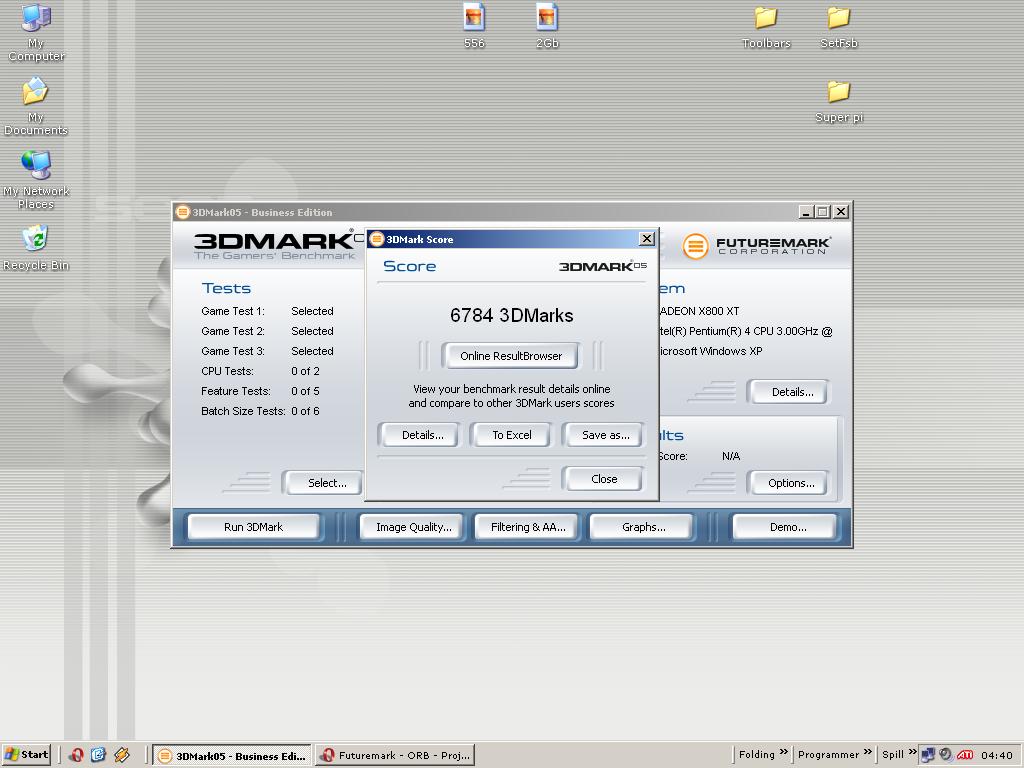1024x768 pixels.
Task: Click Game Test 2: label
Action: (232, 331)
